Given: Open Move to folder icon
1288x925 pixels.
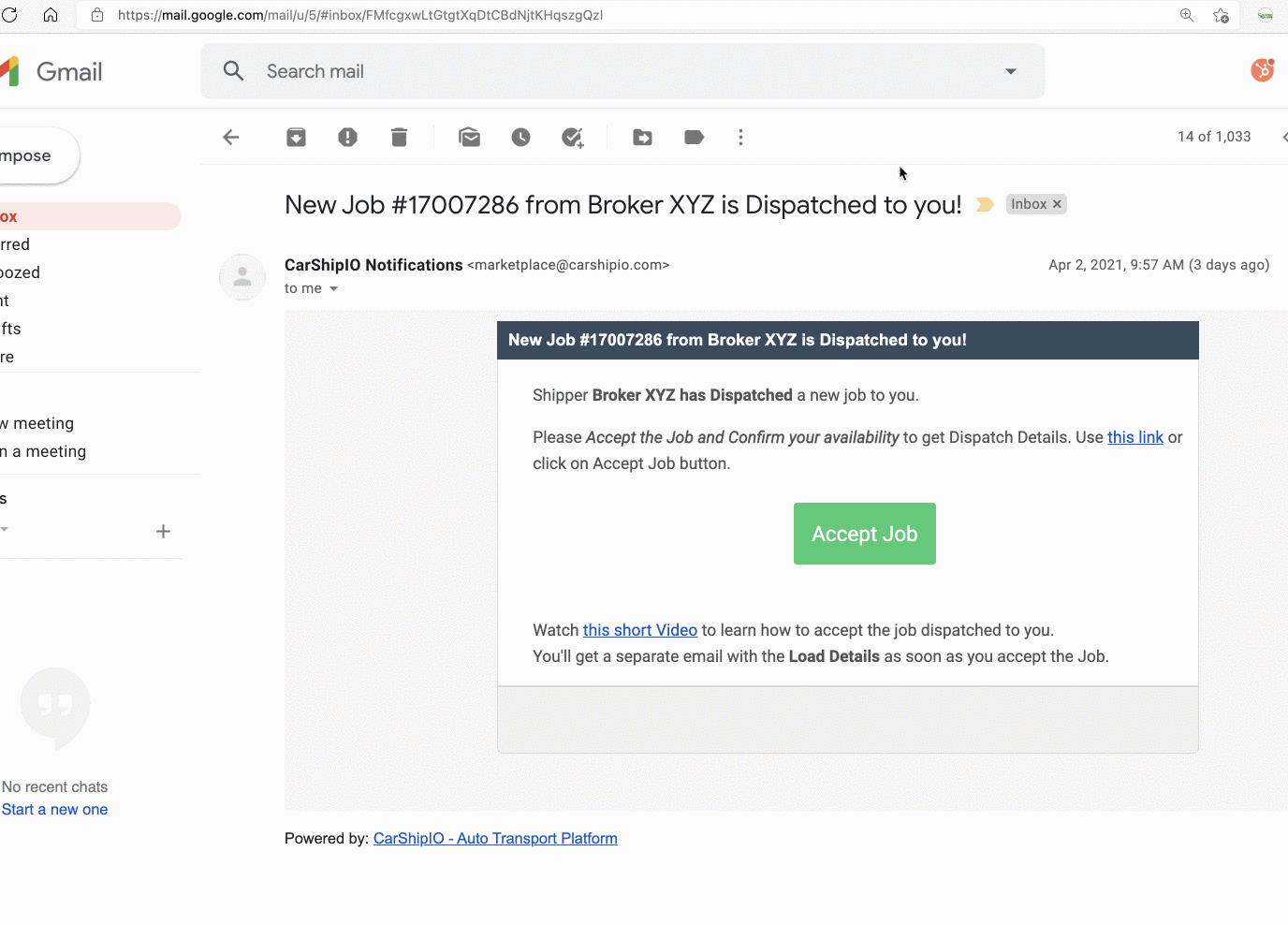Looking at the screenshot, I should (x=643, y=138).
